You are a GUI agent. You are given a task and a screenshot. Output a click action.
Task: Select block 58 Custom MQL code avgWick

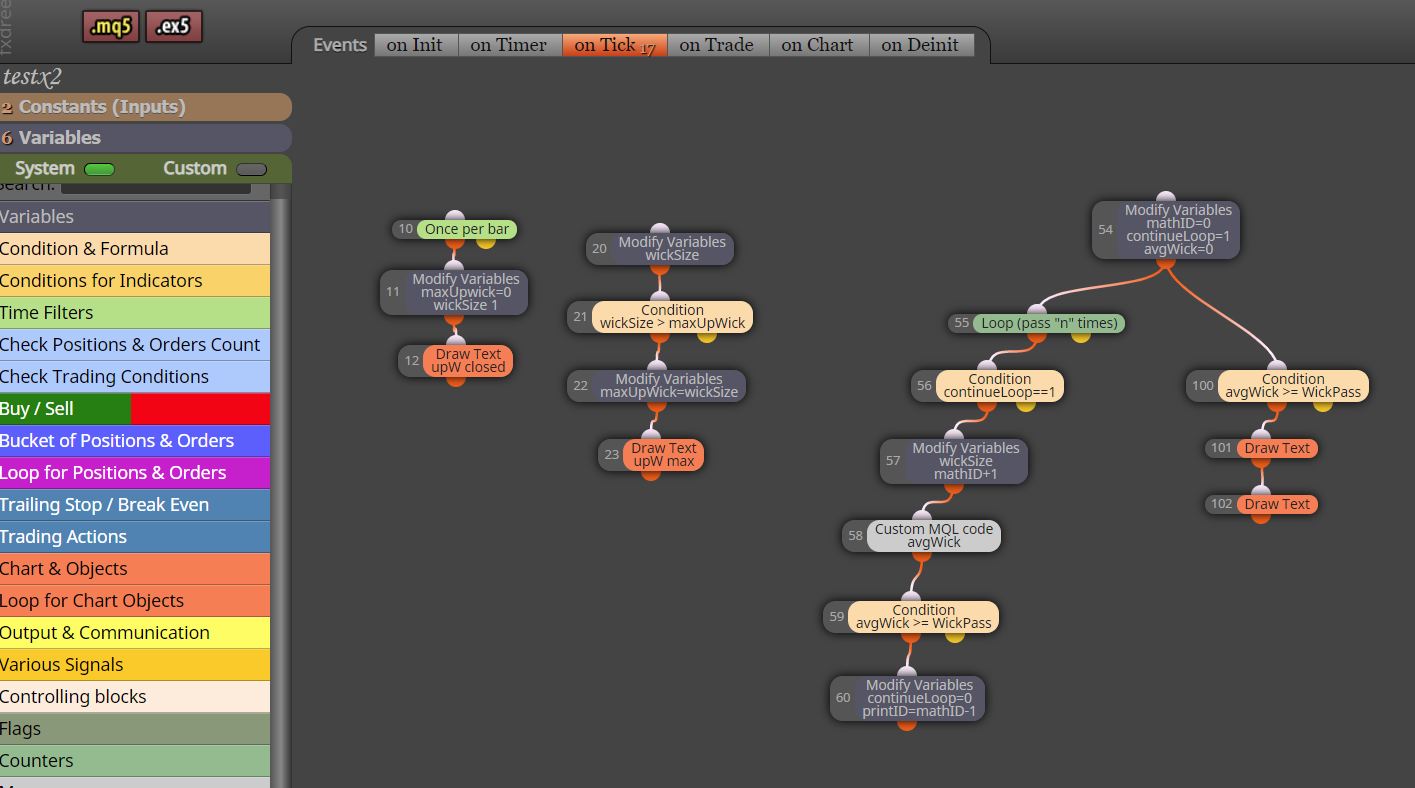(921, 536)
